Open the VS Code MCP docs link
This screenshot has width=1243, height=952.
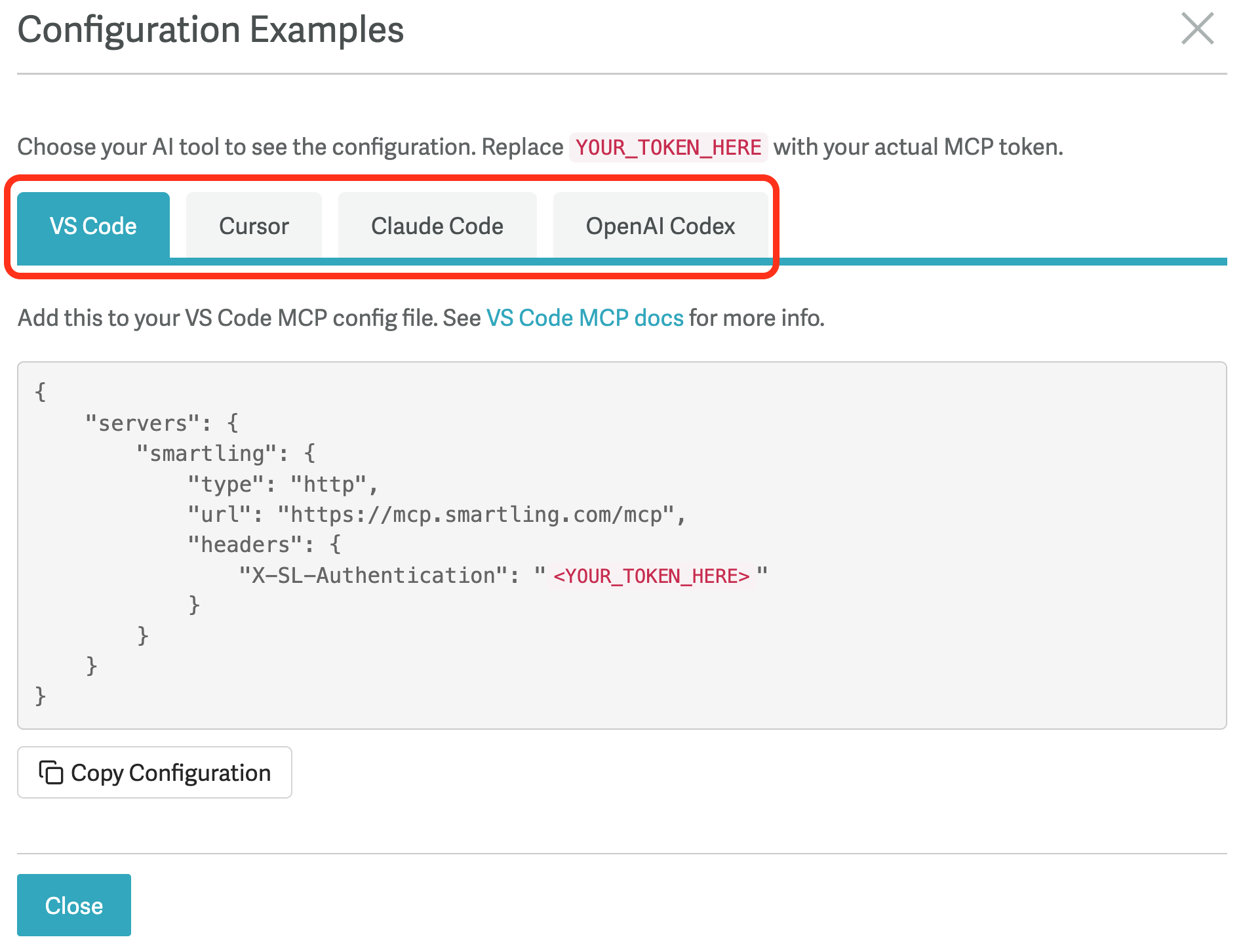coord(585,318)
